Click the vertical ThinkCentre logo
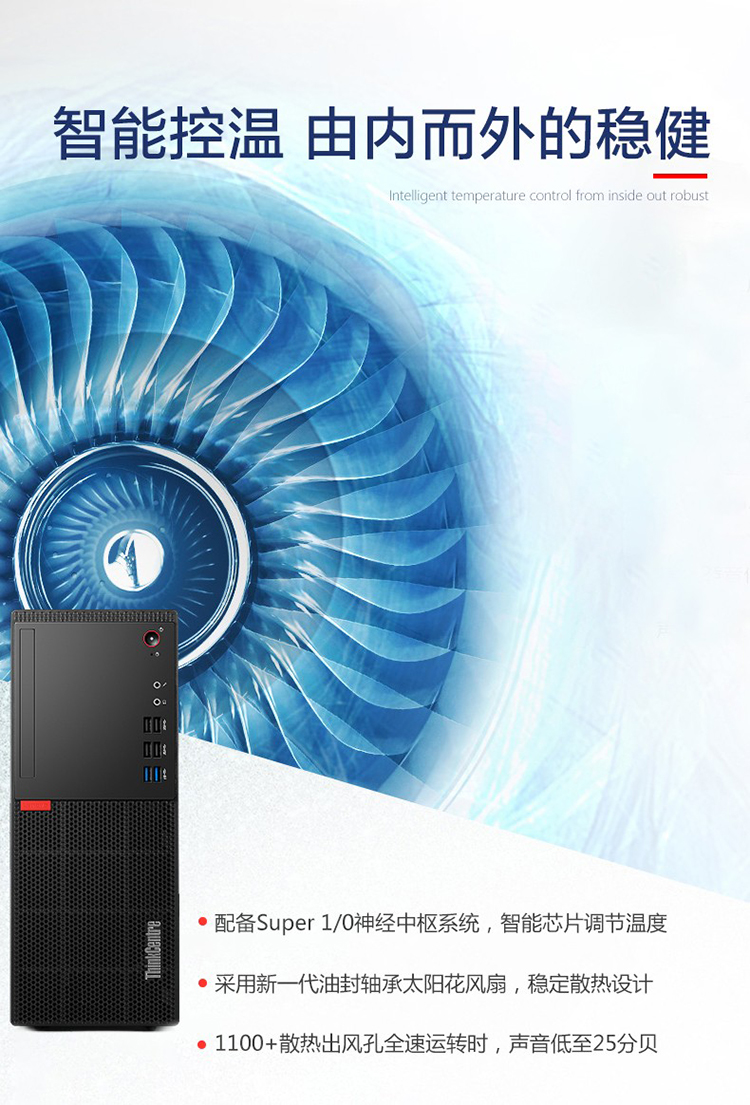Viewport: 750px width, 1105px height. click(153, 949)
